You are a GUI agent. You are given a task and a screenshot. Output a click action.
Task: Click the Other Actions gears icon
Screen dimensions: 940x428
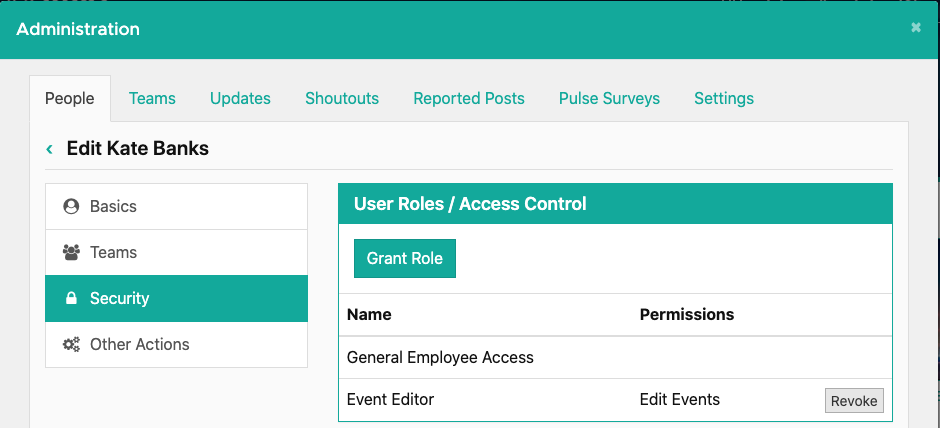click(x=71, y=344)
